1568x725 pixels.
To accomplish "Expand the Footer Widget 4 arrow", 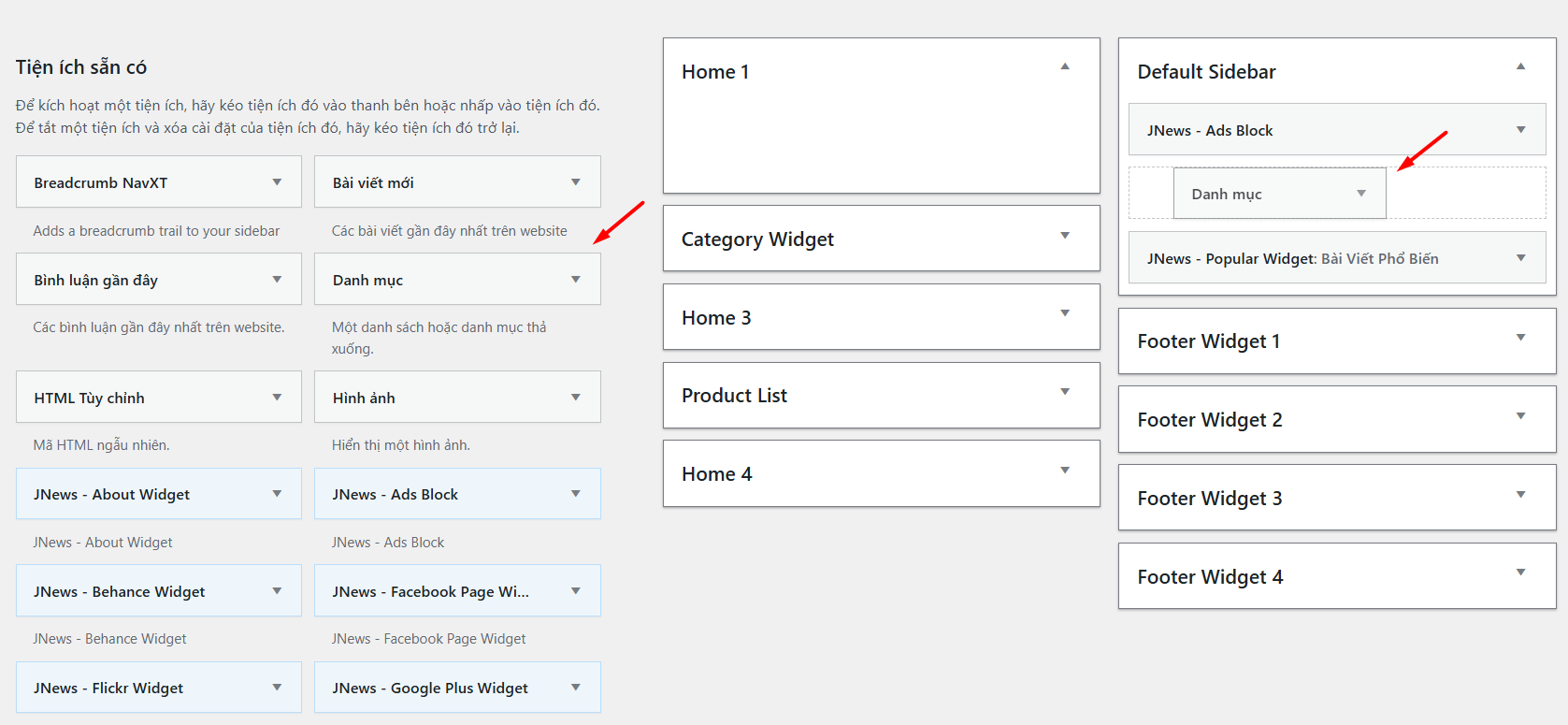I will (1521, 573).
